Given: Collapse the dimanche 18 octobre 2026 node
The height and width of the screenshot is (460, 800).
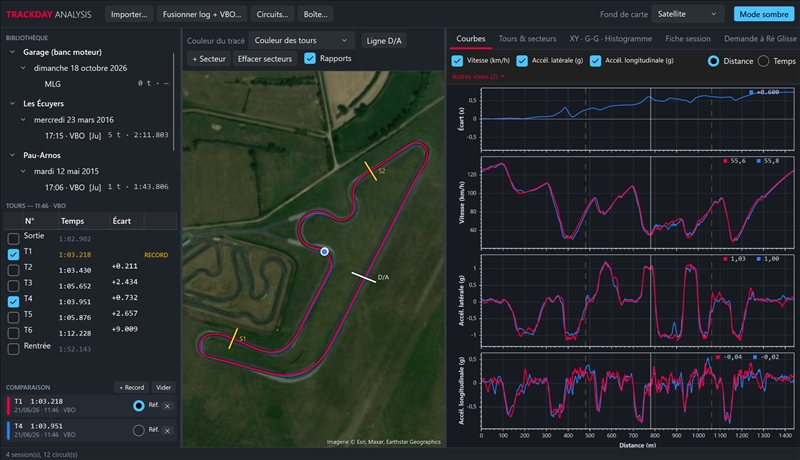Looking at the screenshot, I should (x=23, y=68).
